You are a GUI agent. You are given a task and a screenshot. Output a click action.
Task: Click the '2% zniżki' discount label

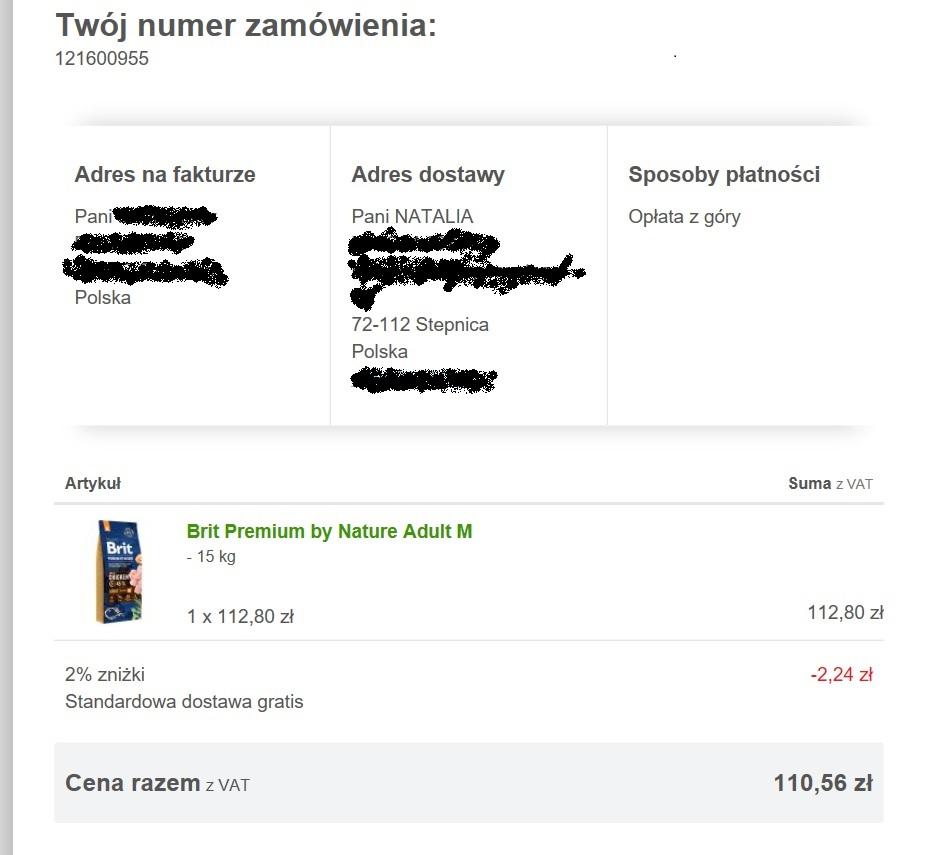tap(105, 675)
